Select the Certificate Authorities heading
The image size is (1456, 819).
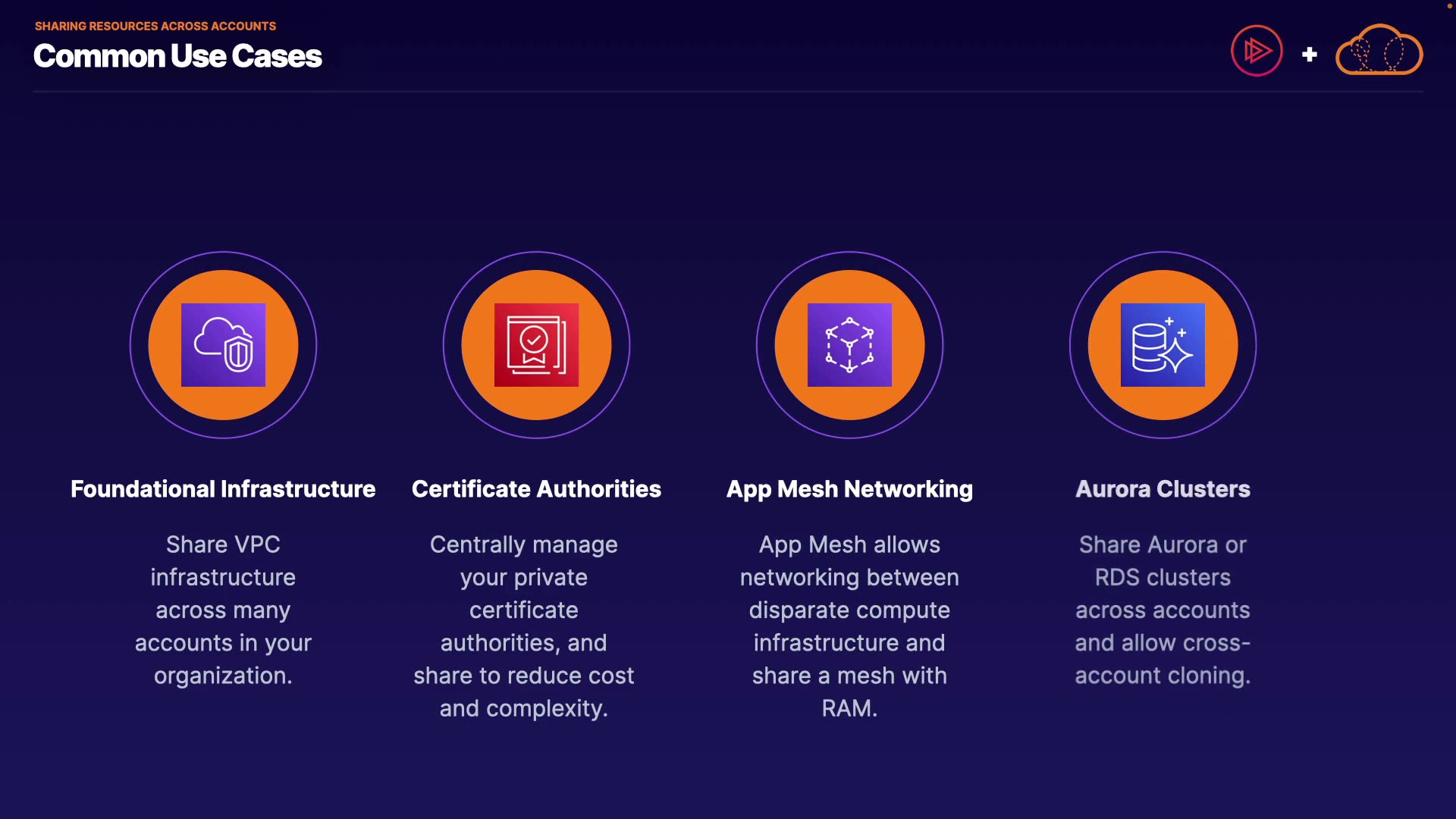536,489
